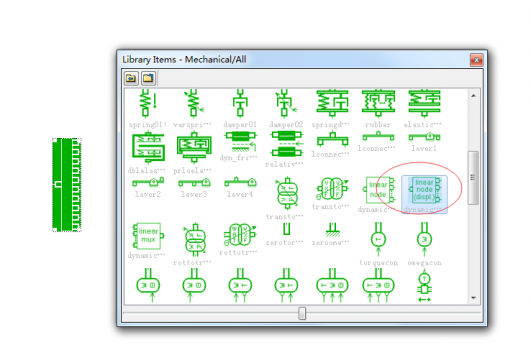Close the Library Items dialog
The height and width of the screenshot is (360, 531).
(476, 60)
